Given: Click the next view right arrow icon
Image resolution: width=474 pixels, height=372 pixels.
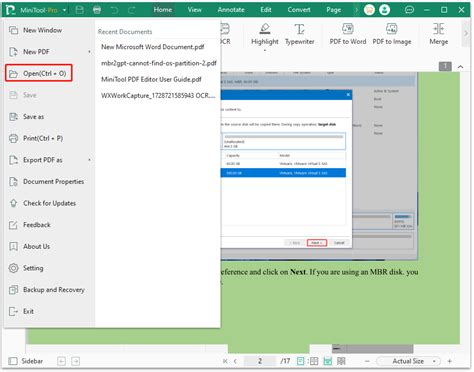Looking at the screenshot, I should point(76,361).
